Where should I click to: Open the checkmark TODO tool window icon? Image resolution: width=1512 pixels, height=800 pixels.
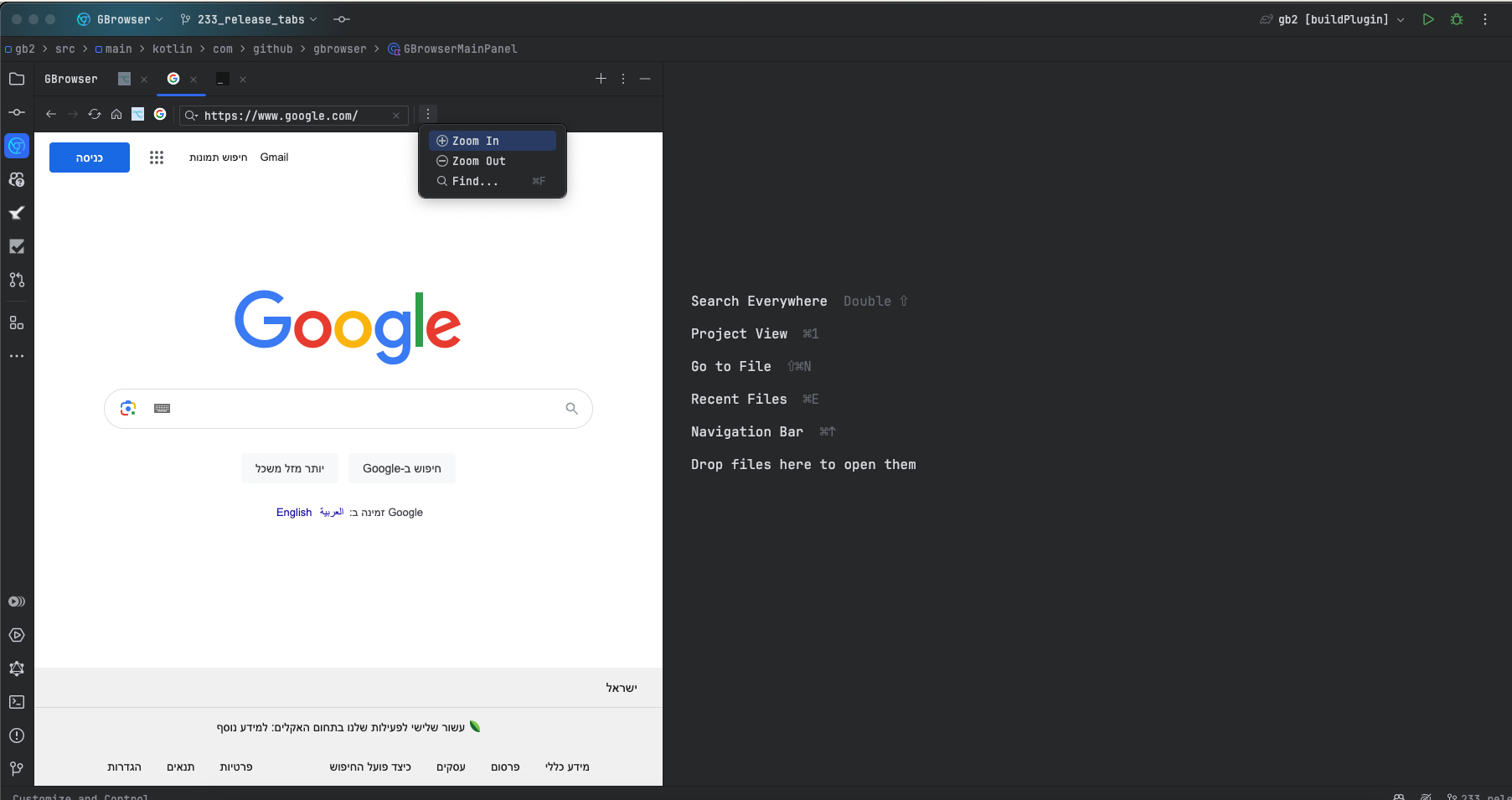(x=17, y=246)
